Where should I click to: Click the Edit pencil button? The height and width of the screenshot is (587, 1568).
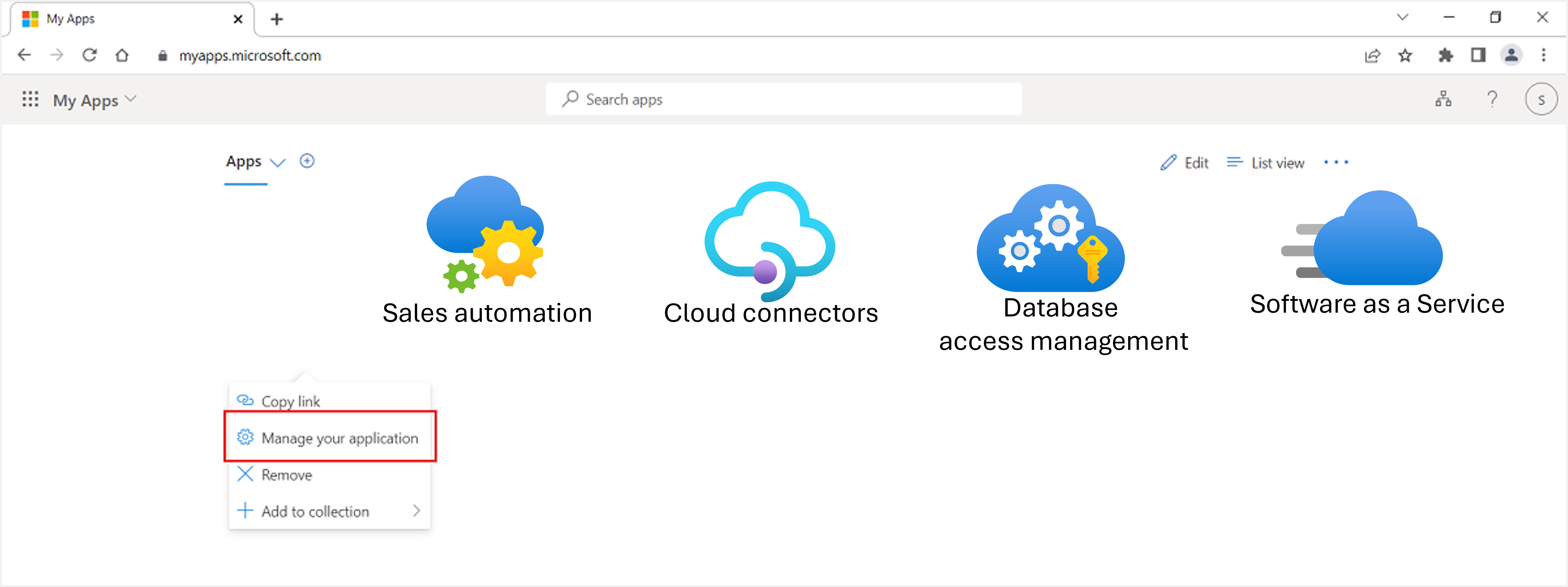[x=1184, y=162]
